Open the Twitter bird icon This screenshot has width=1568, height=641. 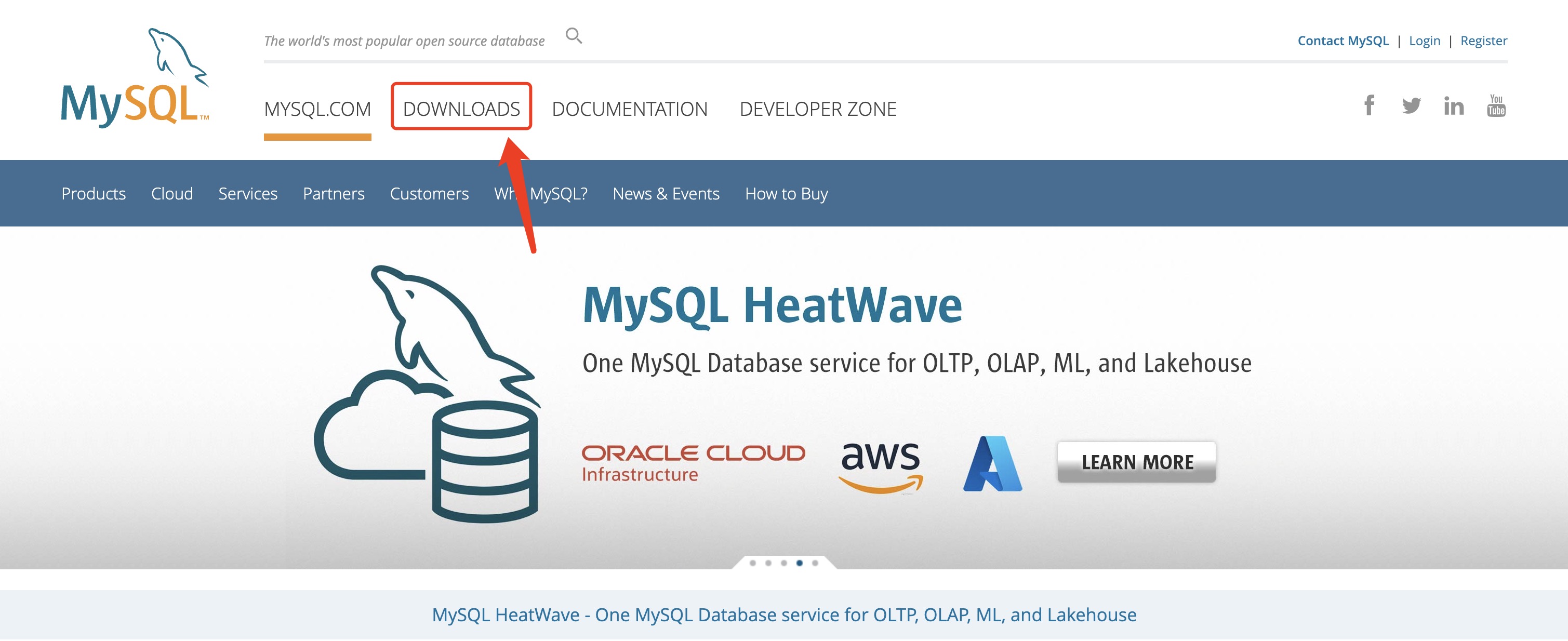click(x=1411, y=106)
